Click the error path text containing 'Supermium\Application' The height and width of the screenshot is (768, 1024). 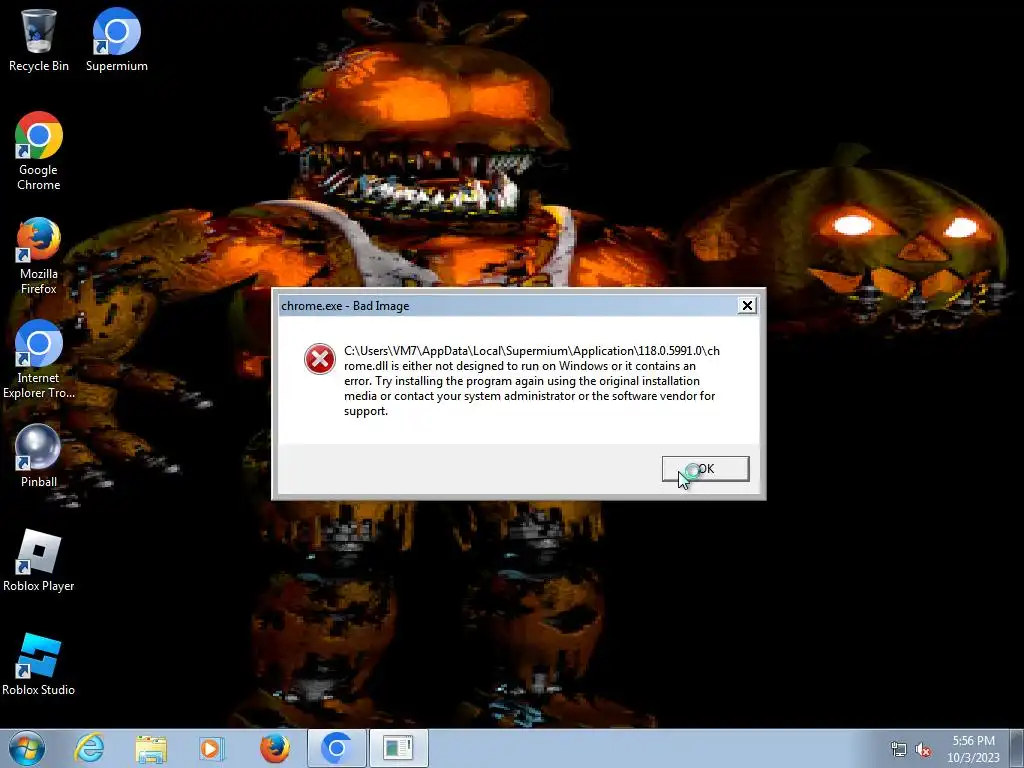tap(532, 351)
